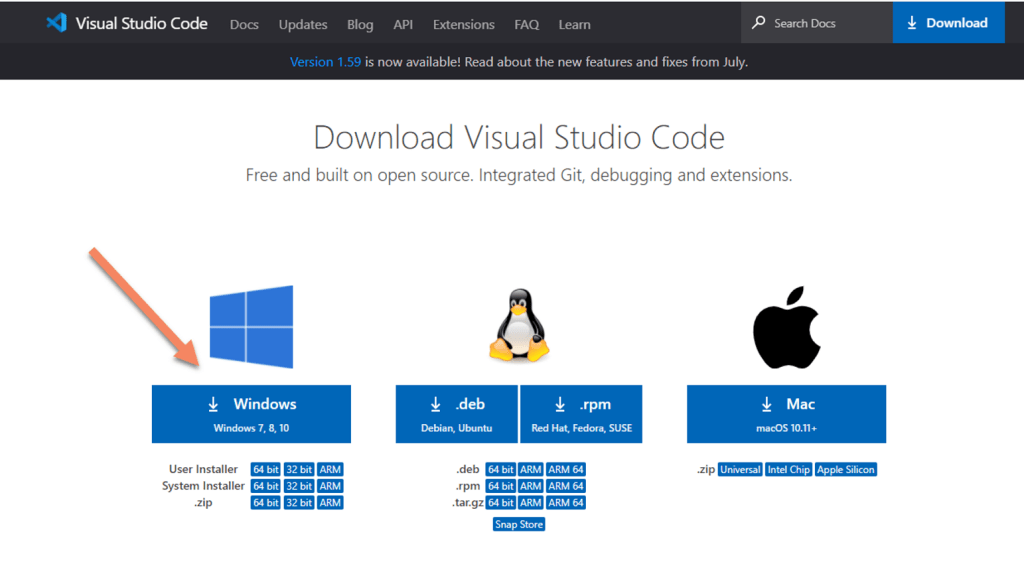Open the Docs menu item
1024x566 pixels.
[244, 24]
